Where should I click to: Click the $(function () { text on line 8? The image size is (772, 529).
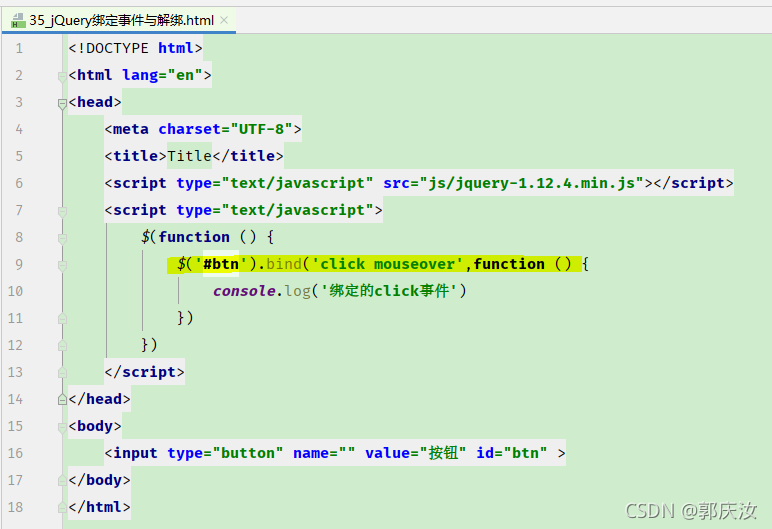pyautogui.click(x=207, y=237)
